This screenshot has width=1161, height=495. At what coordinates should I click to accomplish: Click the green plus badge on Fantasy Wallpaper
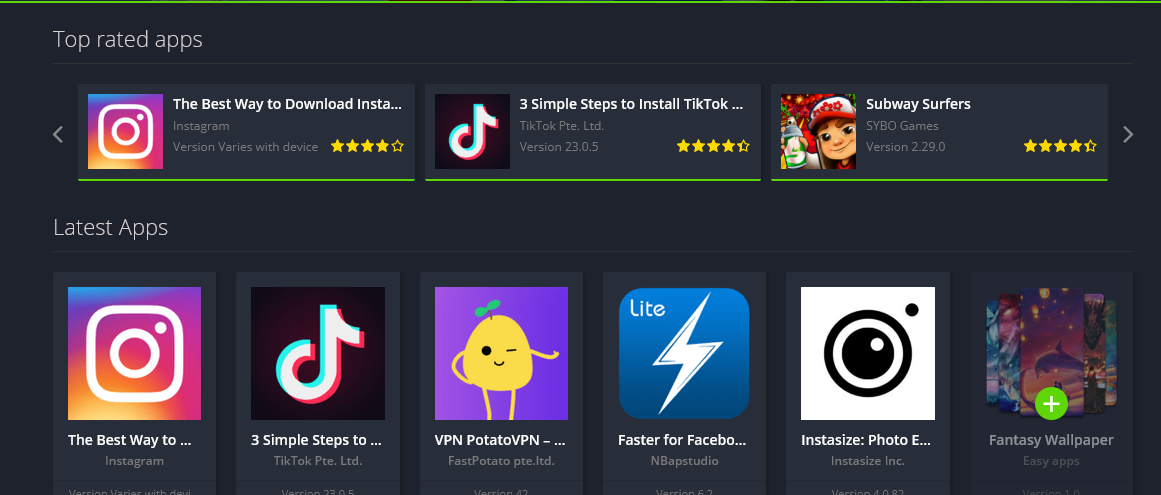click(x=1051, y=403)
